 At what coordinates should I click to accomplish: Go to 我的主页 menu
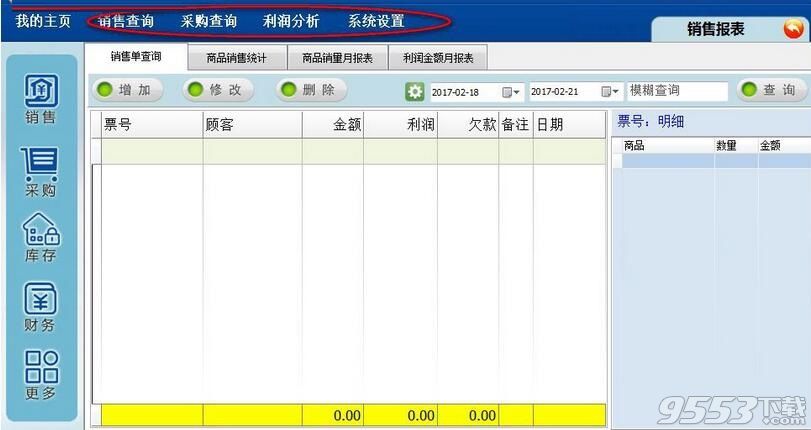[x=43, y=21]
